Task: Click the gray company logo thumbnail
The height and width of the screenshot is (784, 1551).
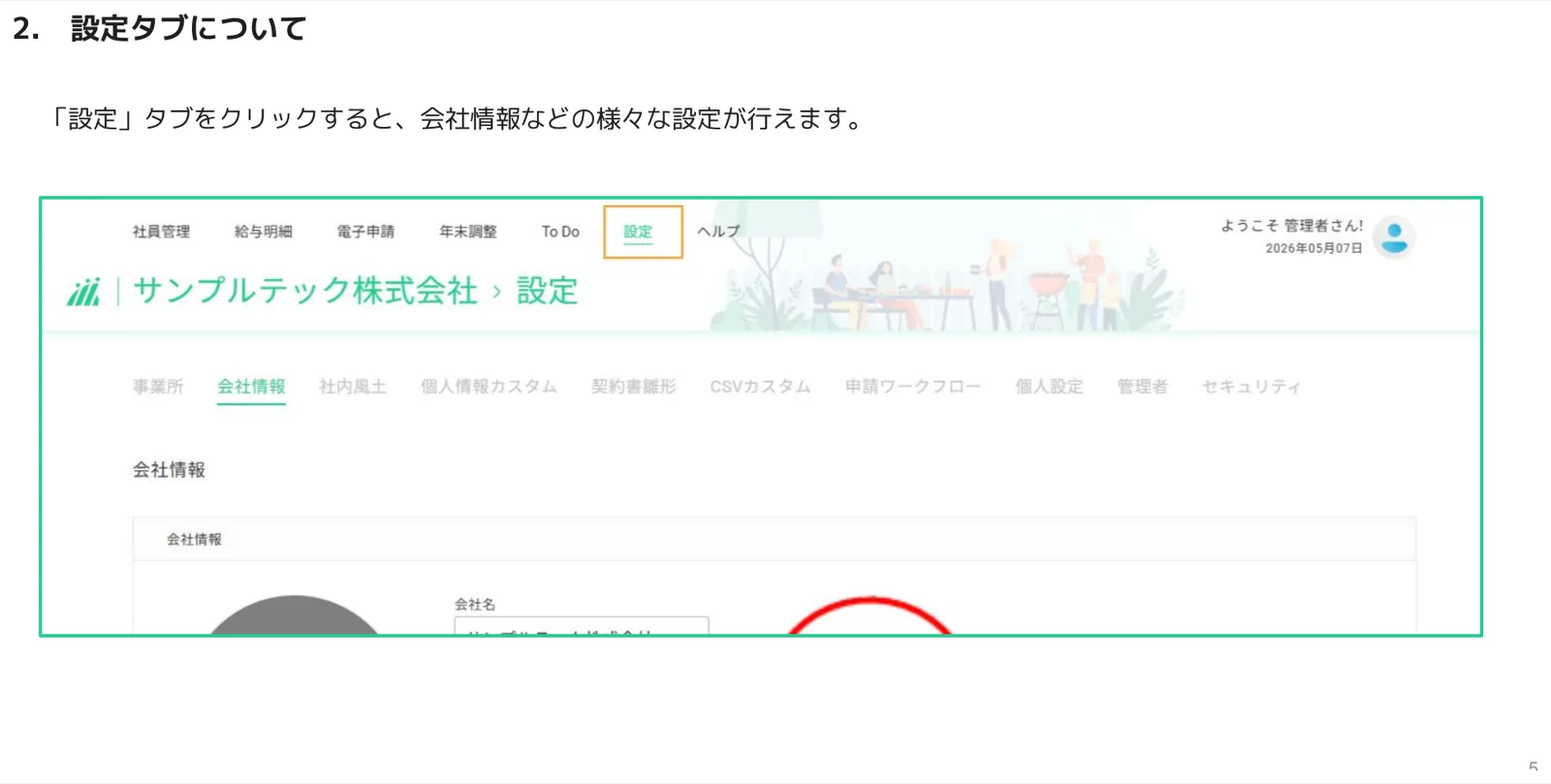Action: click(x=295, y=615)
